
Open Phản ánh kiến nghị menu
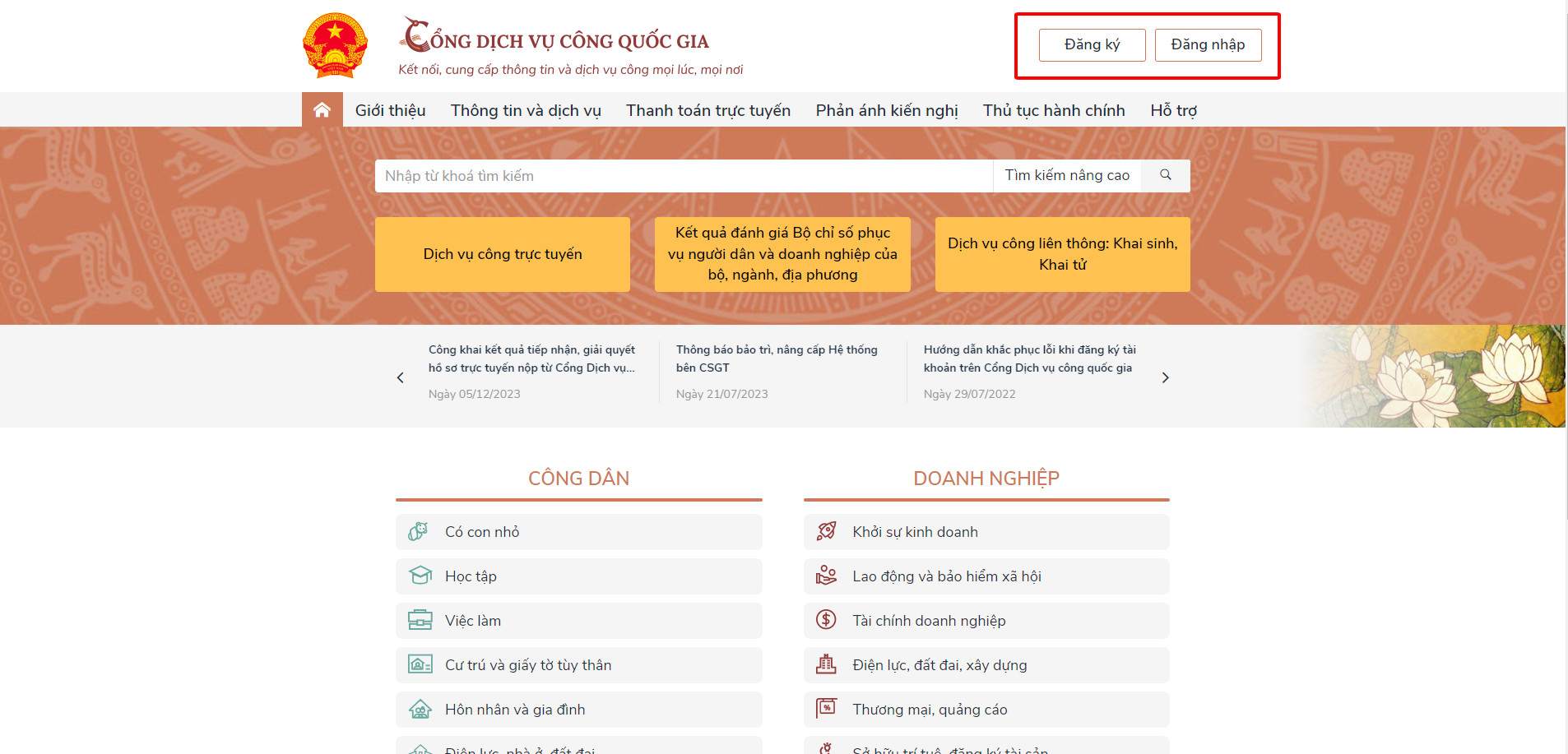(887, 110)
